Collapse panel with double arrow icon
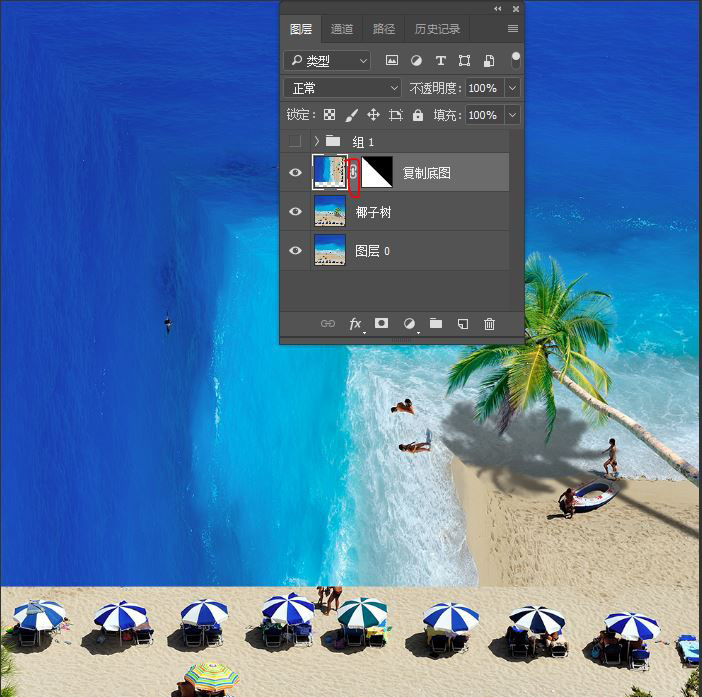Viewport: 702px width, 697px height. (497, 9)
